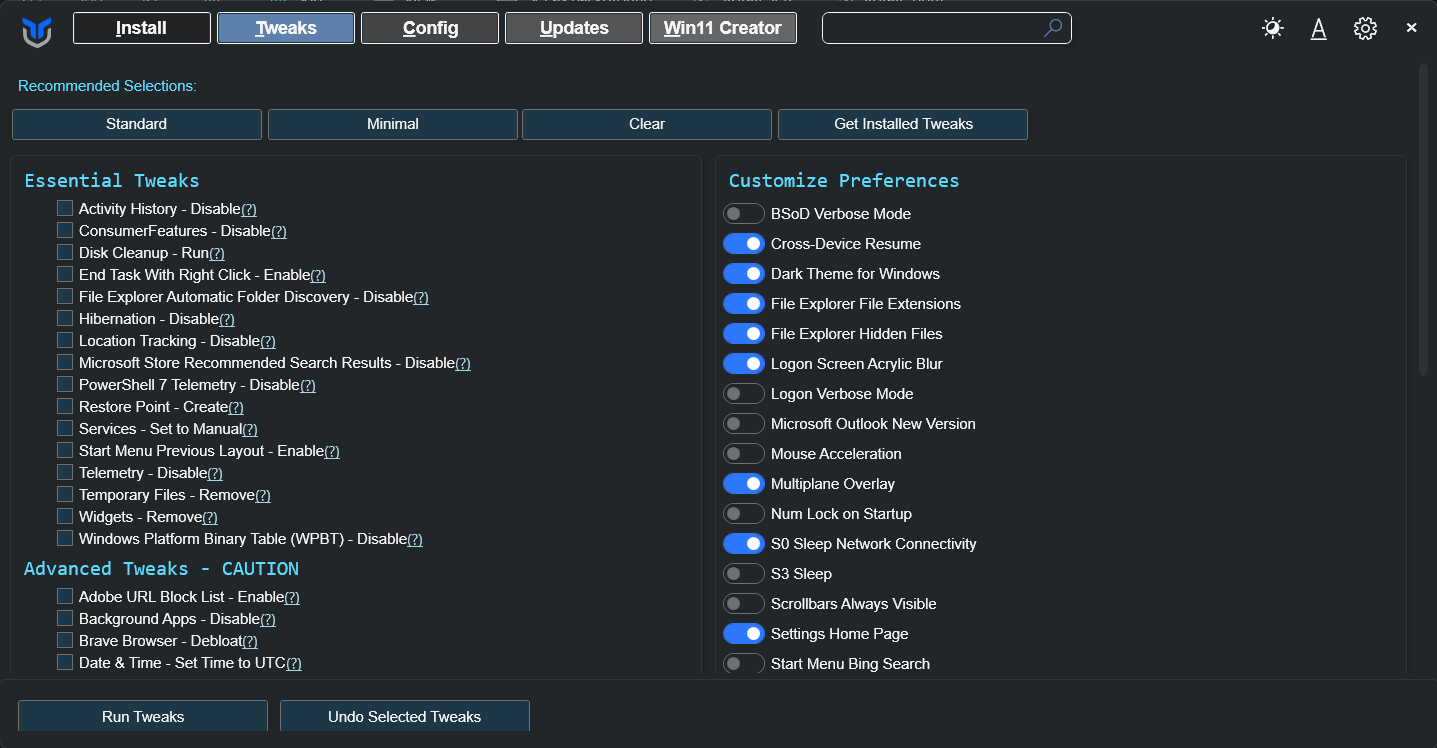
Task: Turn off Dark Theme for Windows
Action: pos(744,274)
